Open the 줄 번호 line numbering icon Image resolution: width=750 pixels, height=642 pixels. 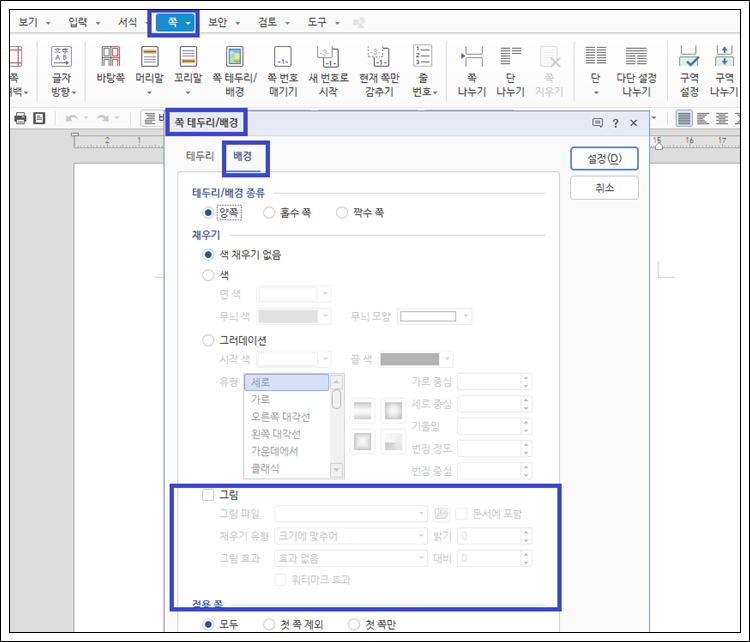pos(424,71)
